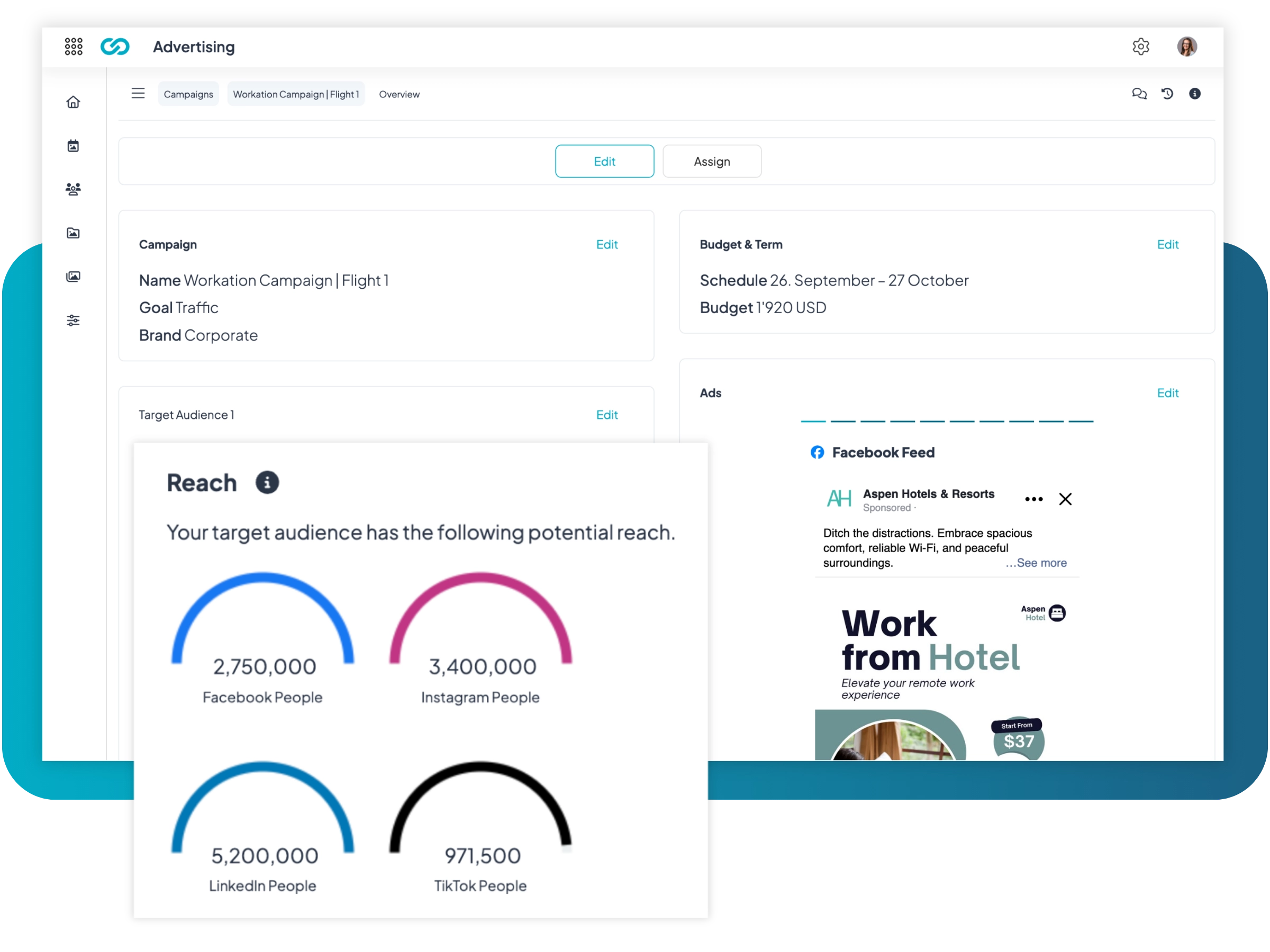Viewport: 1270px width, 952px height.
Task: Click the main Edit button
Action: point(604,161)
